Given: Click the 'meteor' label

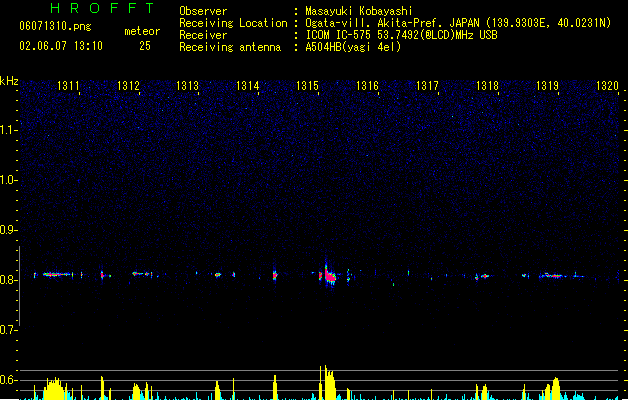Looking at the screenshot, I should pyautogui.click(x=142, y=31).
